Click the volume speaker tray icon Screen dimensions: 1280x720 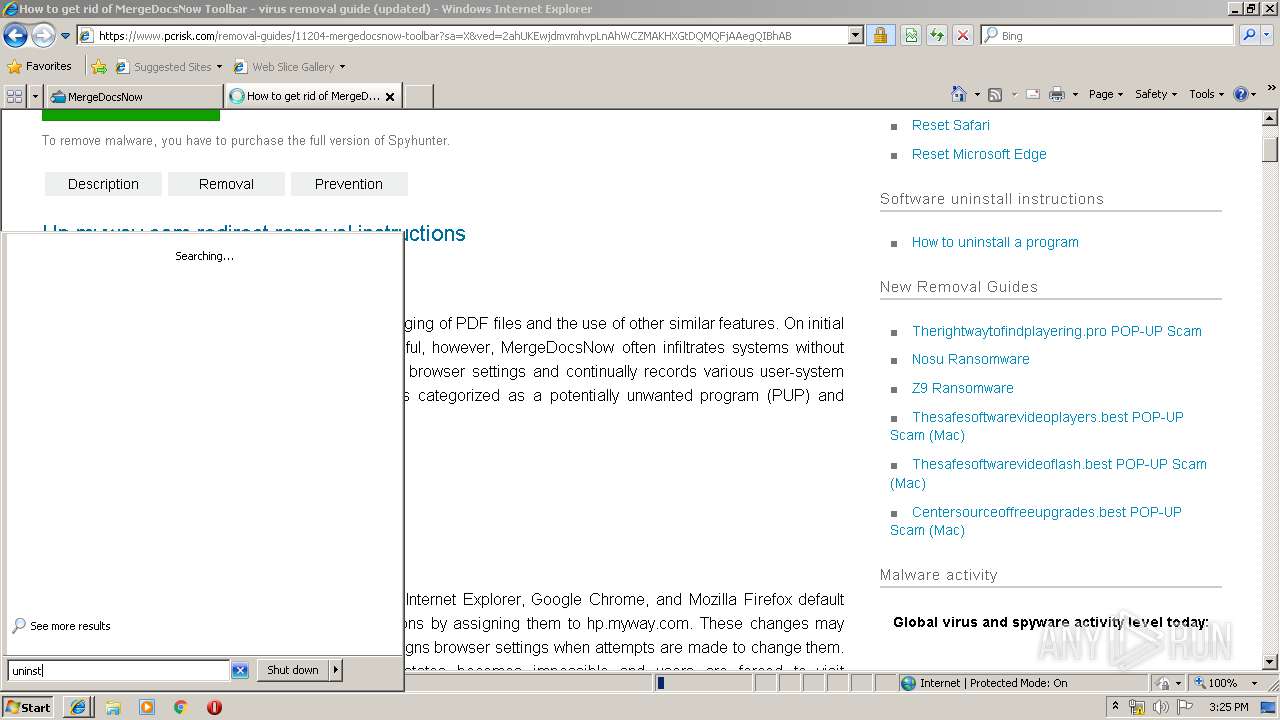click(1161, 707)
